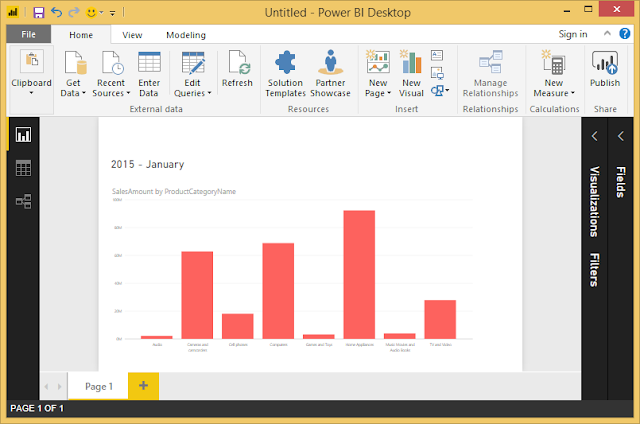640x424 pixels.
Task: Click the Clipboard paste icon
Action: pos(32,61)
